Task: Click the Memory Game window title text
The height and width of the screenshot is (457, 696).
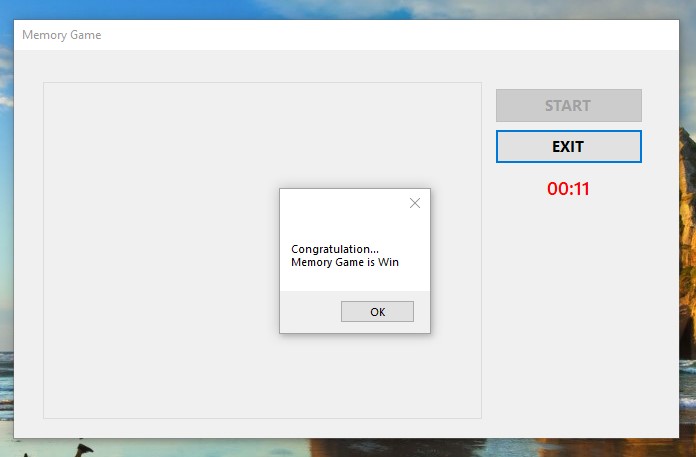Action: 62,35
